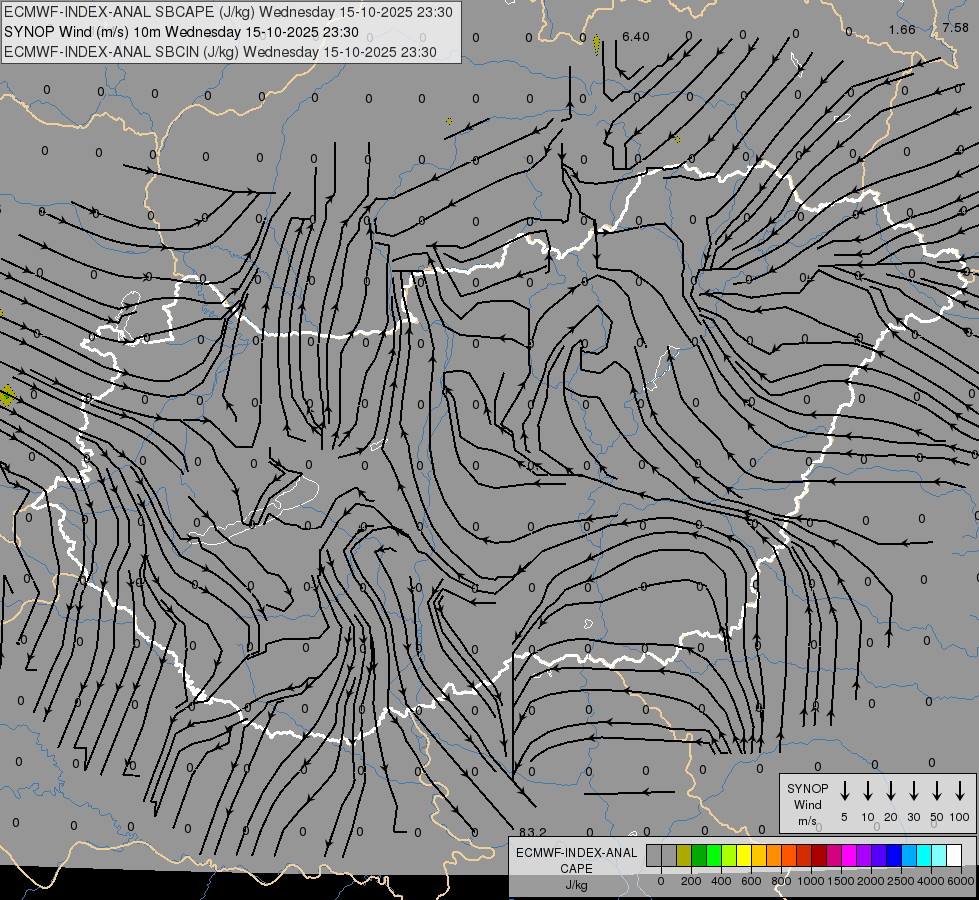The width and height of the screenshot is (979, 900).
Task: Click the '100' label under the last wind arrow
Action: 960,817
